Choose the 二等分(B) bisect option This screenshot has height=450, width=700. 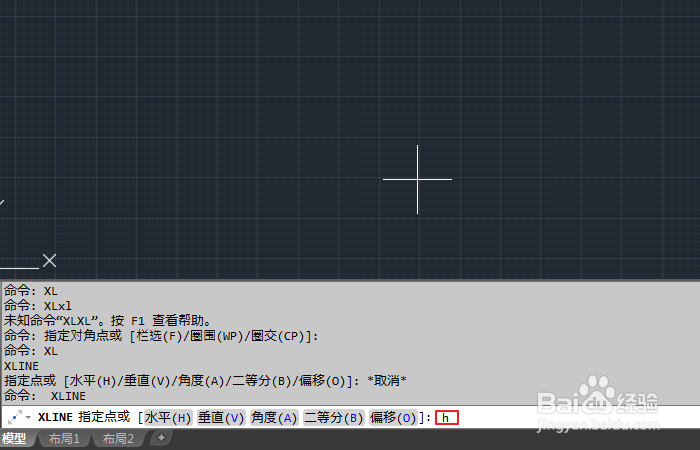pyautogui.click(x=333, y=418)
